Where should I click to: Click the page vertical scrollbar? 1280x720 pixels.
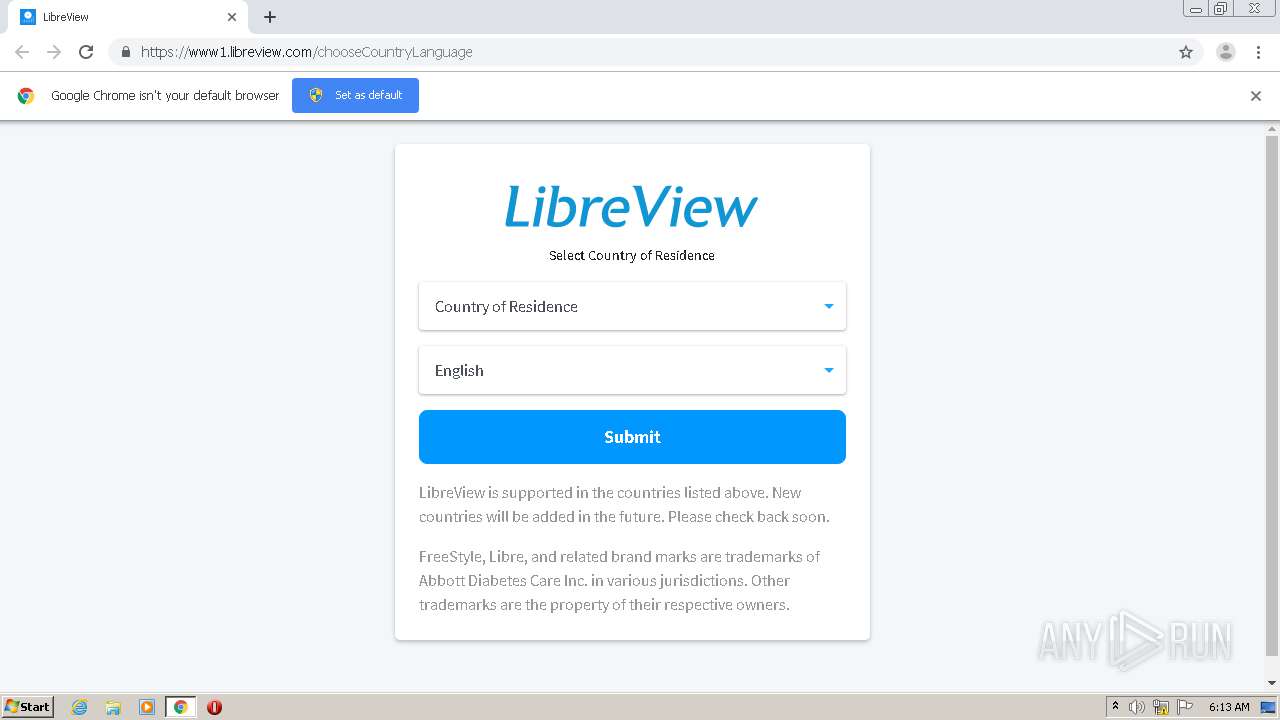pos(1272,396)
